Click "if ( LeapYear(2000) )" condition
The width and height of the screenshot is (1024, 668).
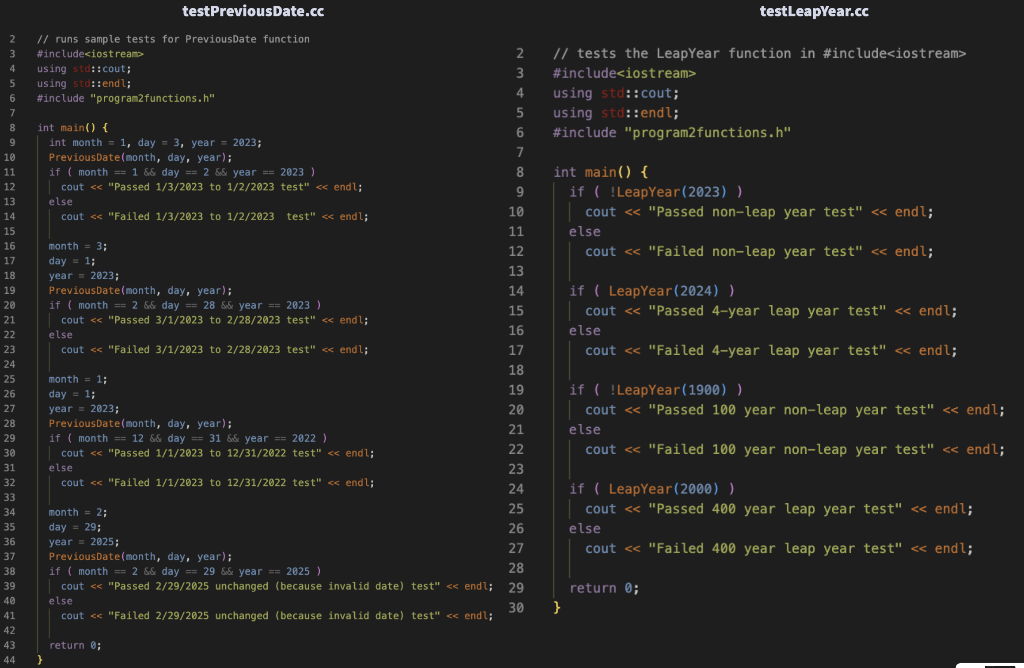652,489
